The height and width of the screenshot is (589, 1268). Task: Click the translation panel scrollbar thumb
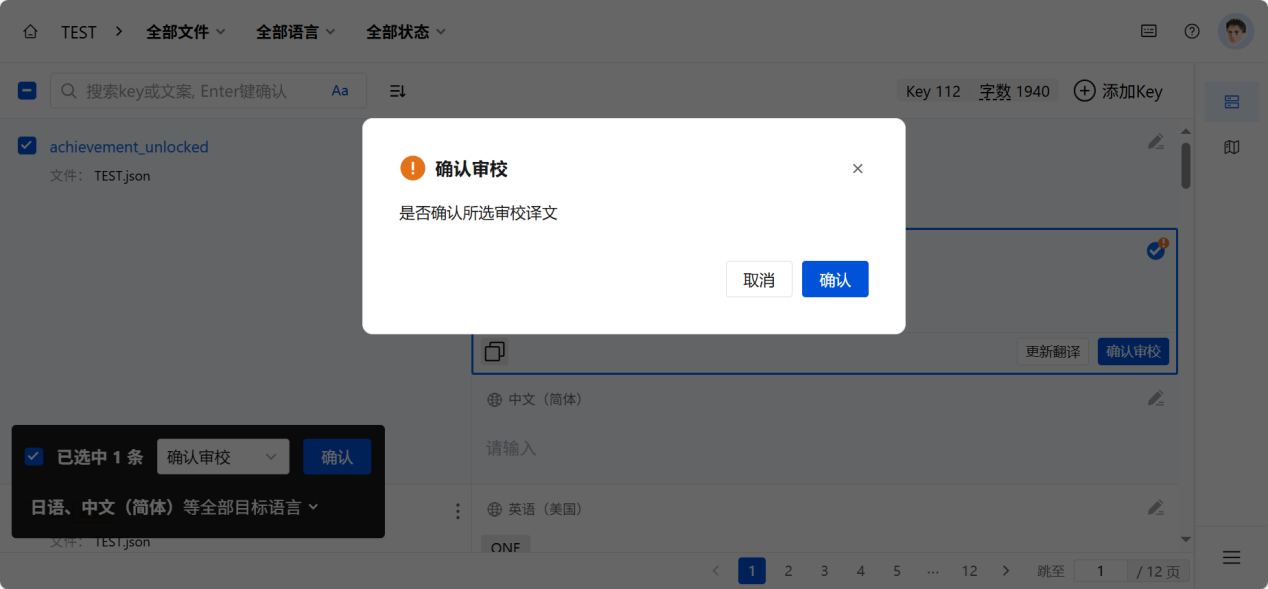[x=1186, y=165]
